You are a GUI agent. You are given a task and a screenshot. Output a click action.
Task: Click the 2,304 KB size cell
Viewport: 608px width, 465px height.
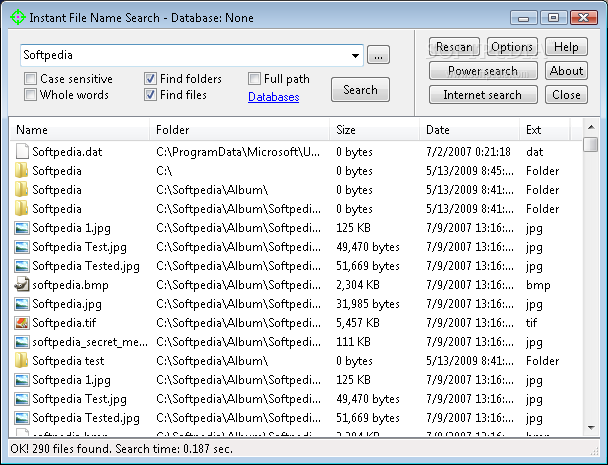pos(358,285)
